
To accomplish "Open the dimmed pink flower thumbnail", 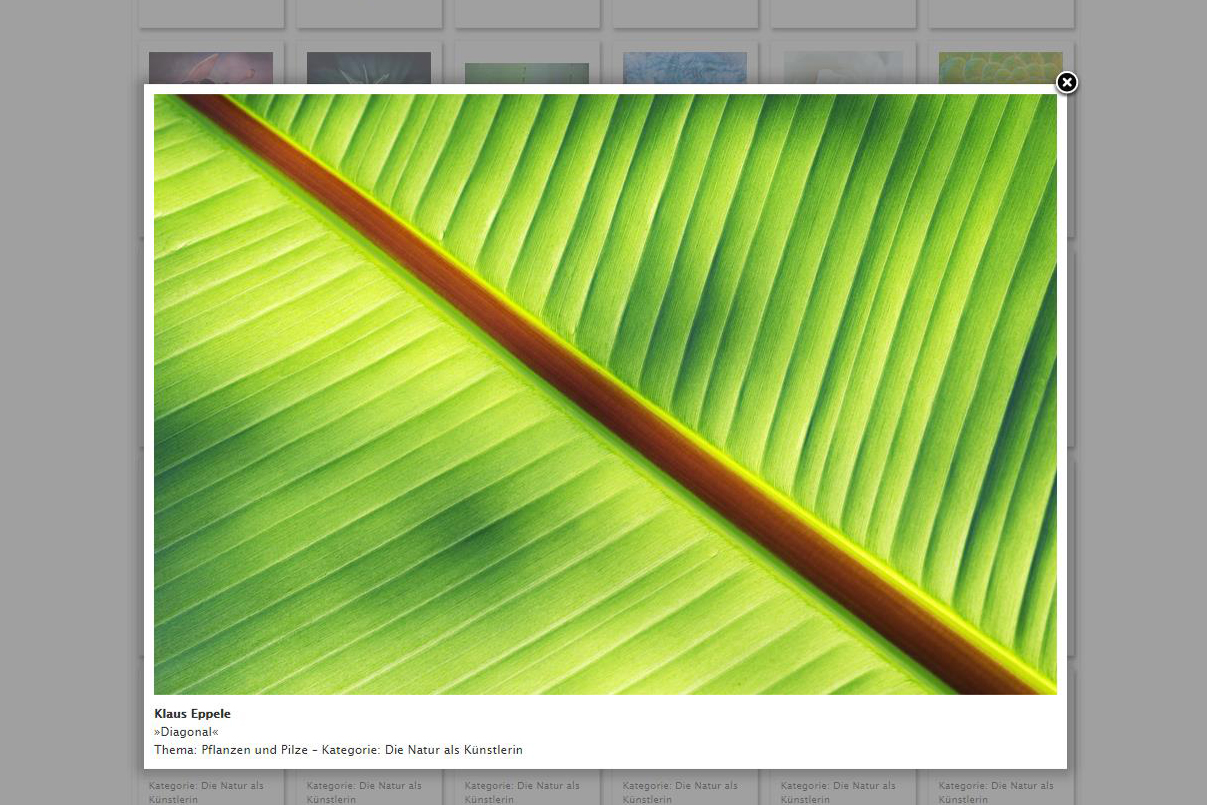I will pyautogui.click(x=210, y=68).
